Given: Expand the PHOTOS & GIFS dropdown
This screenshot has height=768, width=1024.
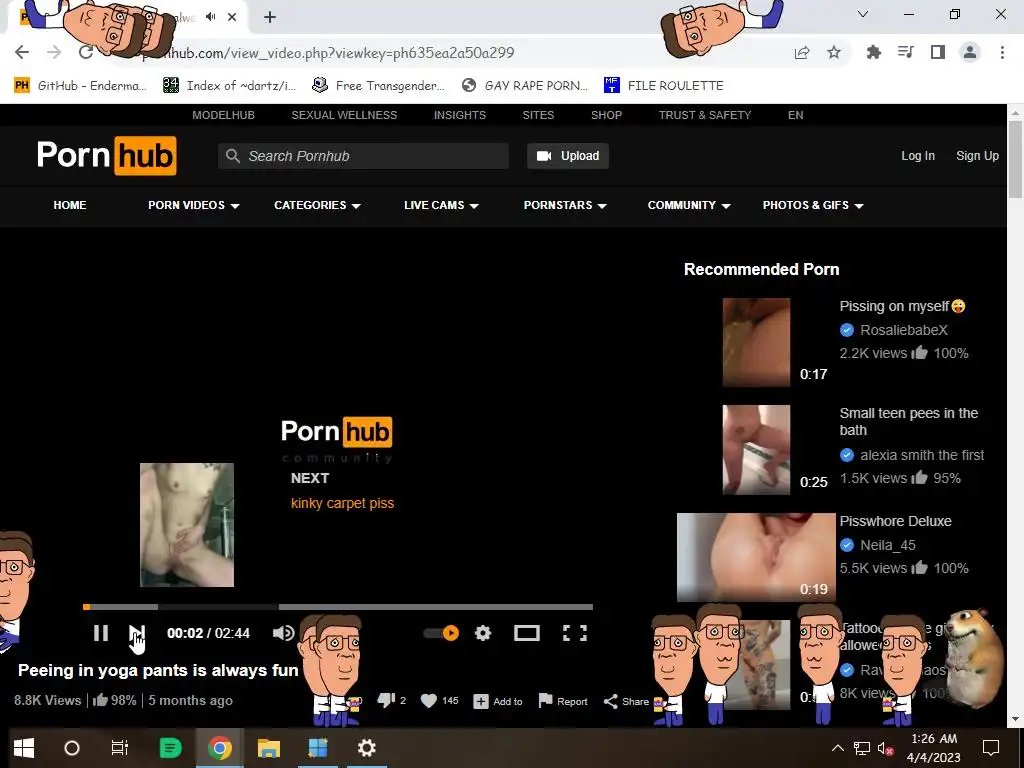Looking at the screenshot, I should coord(813,205).
